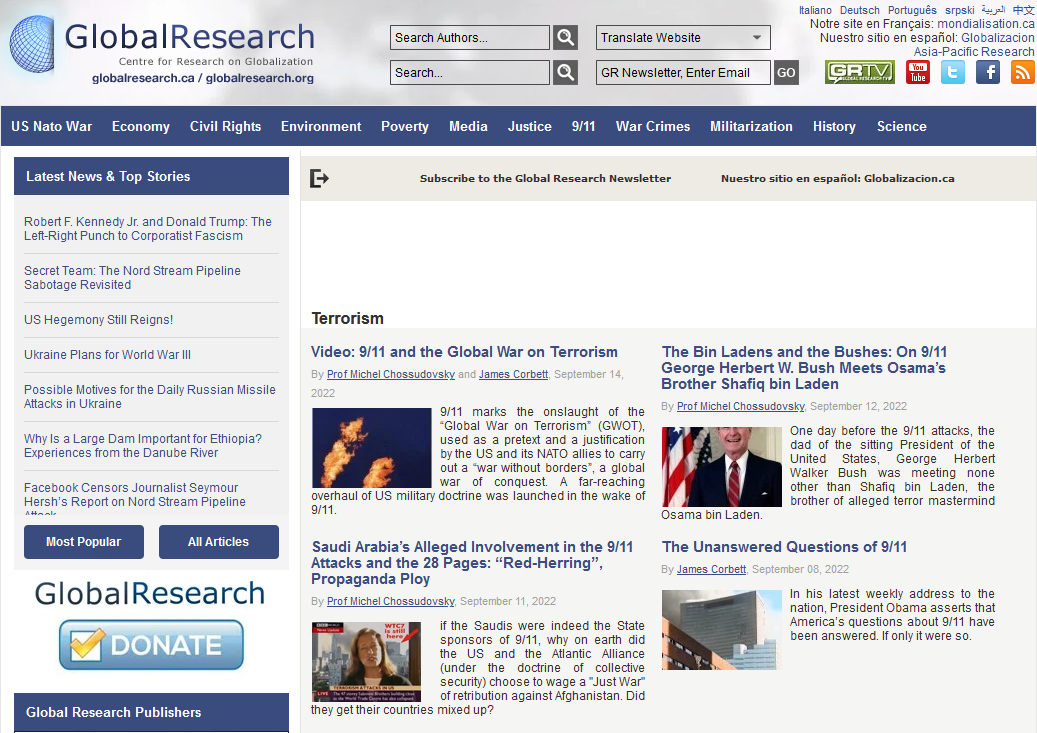Click the newsletter arrow icon

pyautogui.click(x=319, y=179)
